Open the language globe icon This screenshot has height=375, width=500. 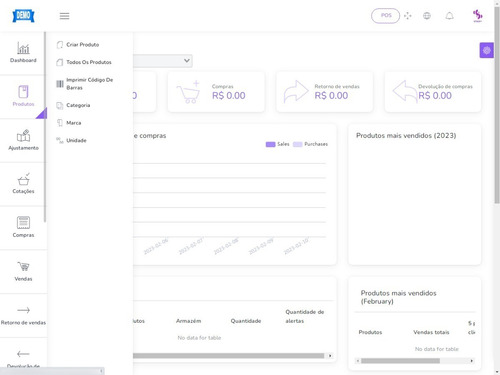427,16
